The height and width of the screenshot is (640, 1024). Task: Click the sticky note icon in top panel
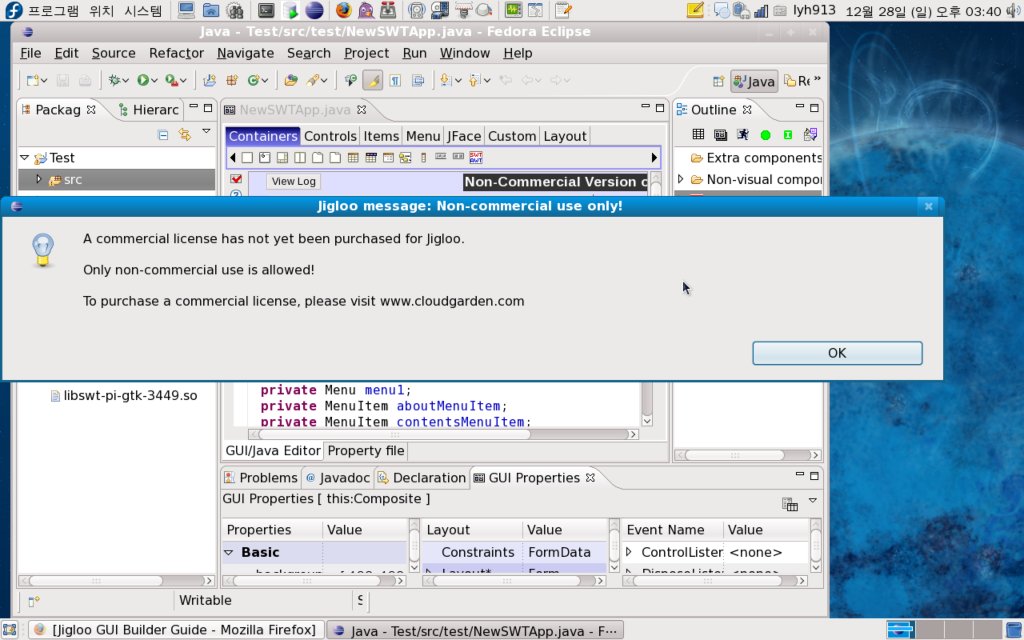(x=694, y=10)
